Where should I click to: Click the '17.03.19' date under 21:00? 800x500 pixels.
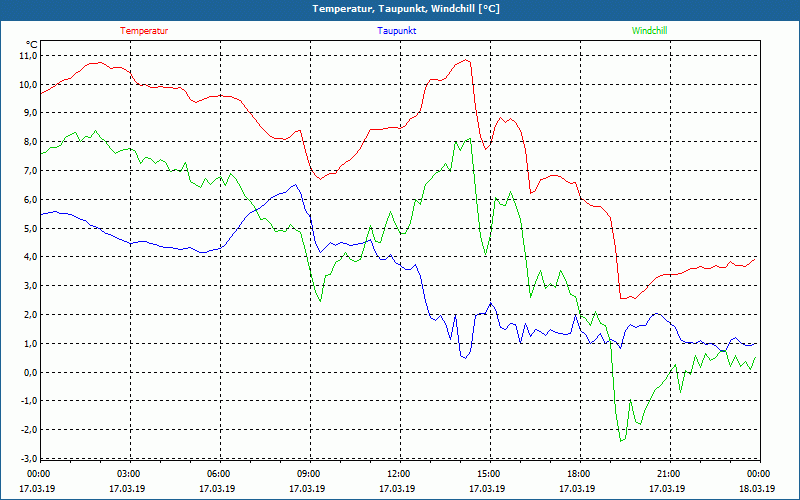[x=667, y=488]
